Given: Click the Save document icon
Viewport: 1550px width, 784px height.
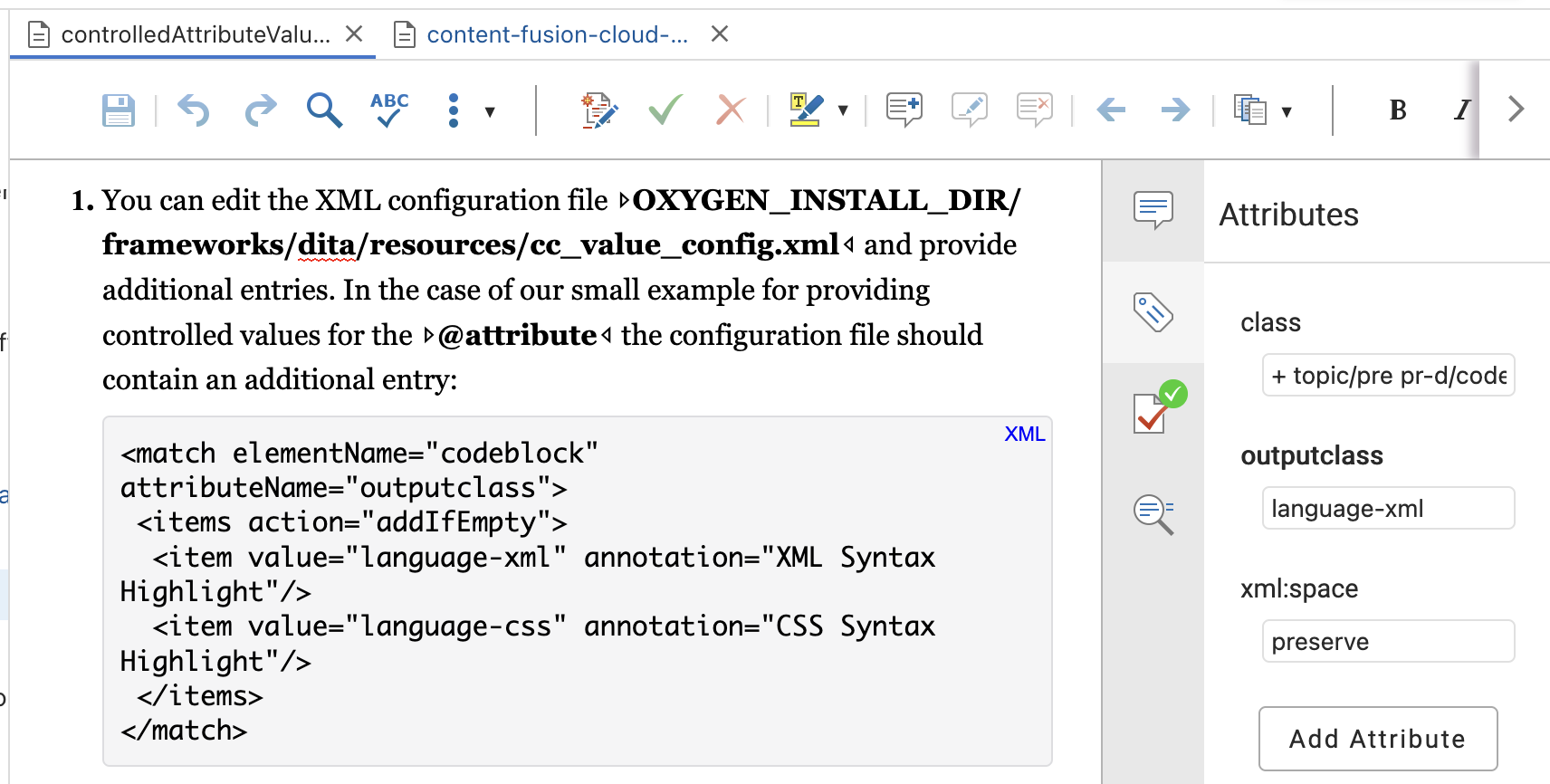Looking at the screenshot, I should point(119,110).
